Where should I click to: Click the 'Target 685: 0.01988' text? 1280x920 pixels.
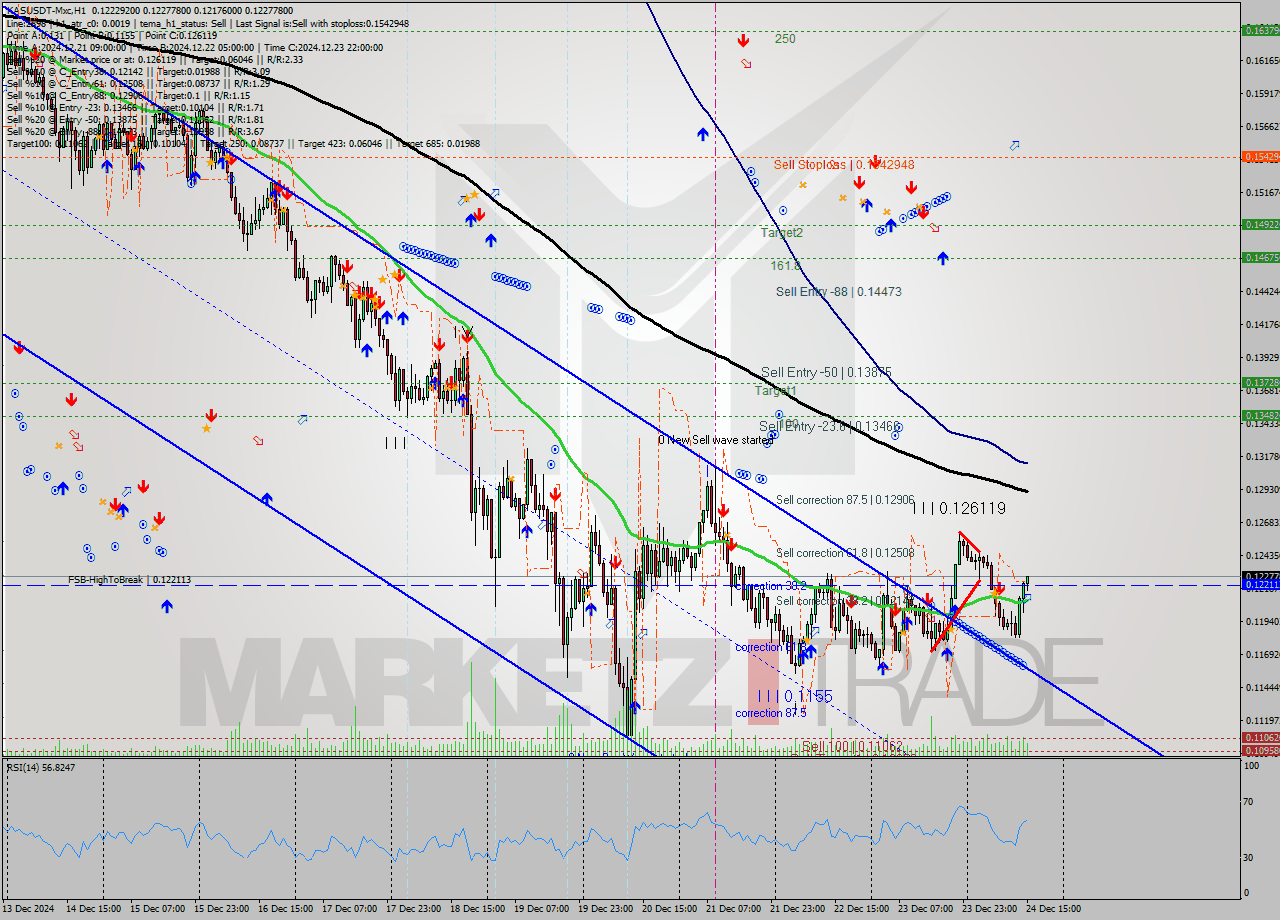coord(437,143)
